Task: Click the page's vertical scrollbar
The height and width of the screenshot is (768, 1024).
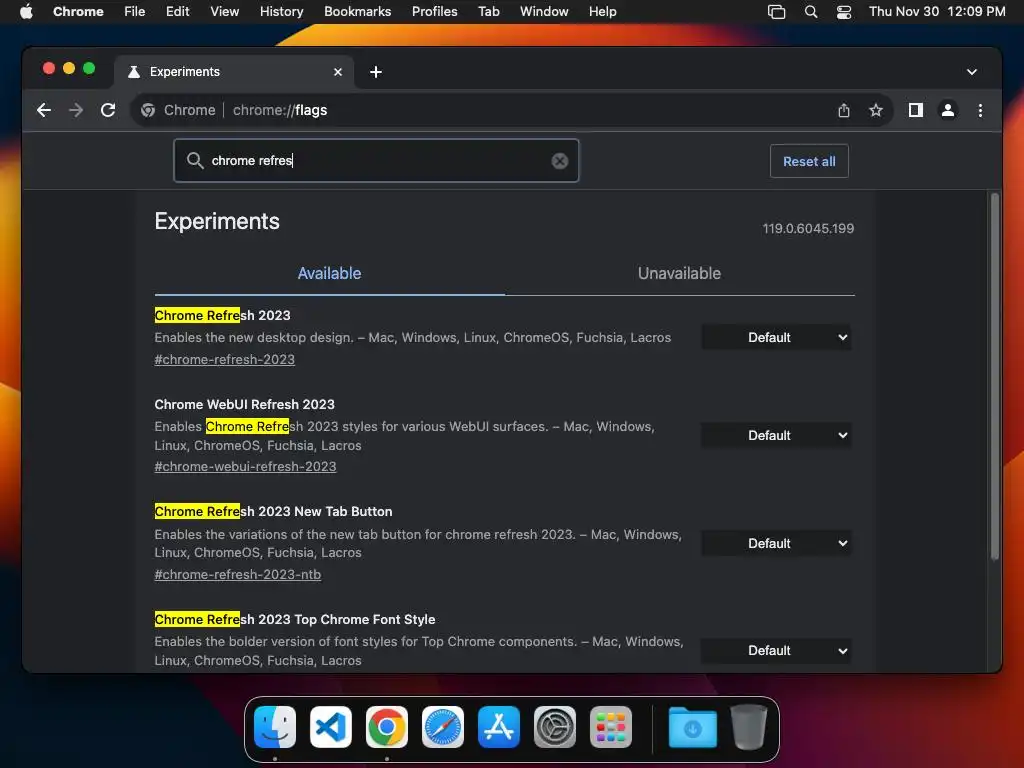Action: pyautogui.click(x=995, y=377)
